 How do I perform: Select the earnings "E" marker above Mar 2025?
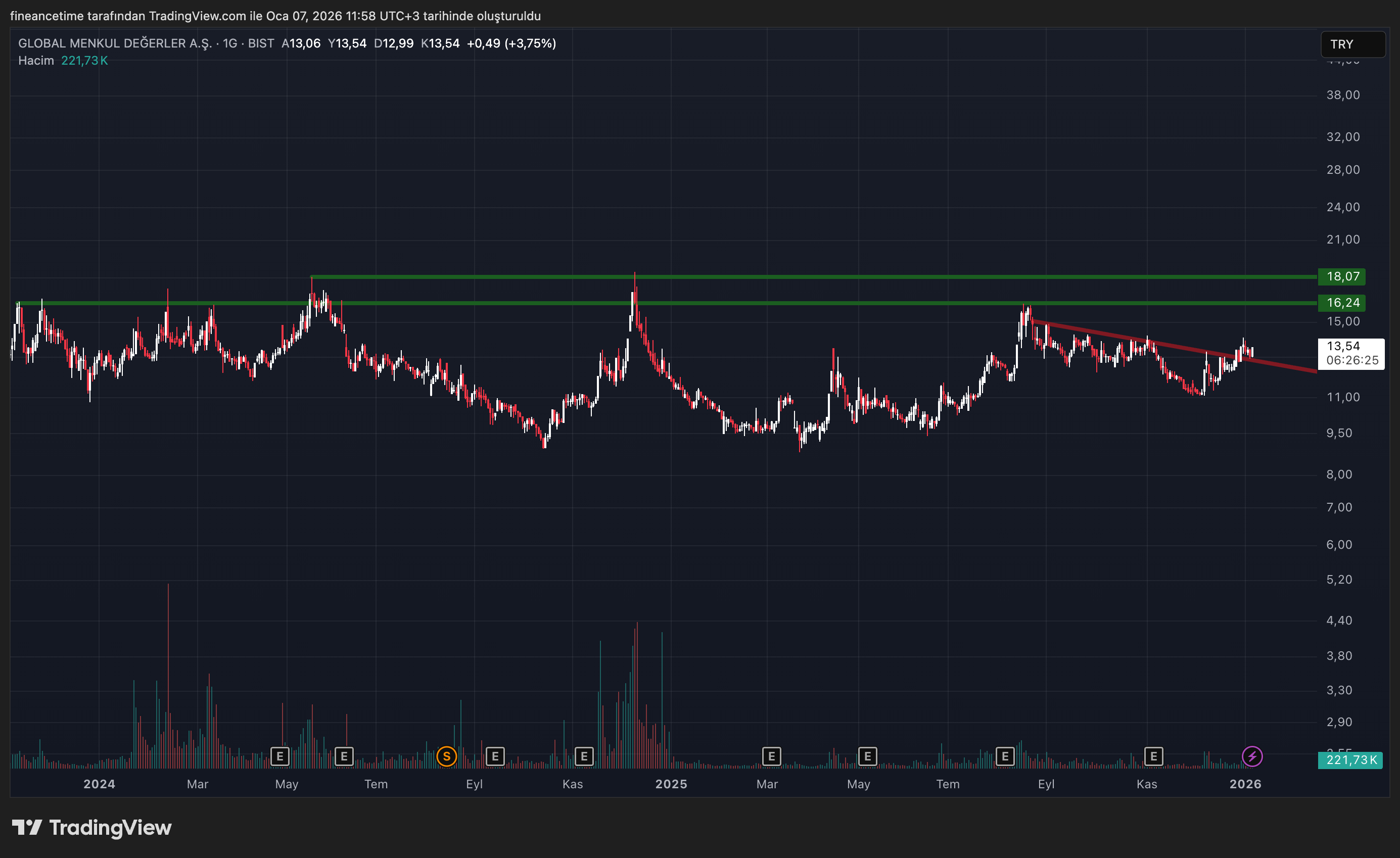tap(771, 756)
